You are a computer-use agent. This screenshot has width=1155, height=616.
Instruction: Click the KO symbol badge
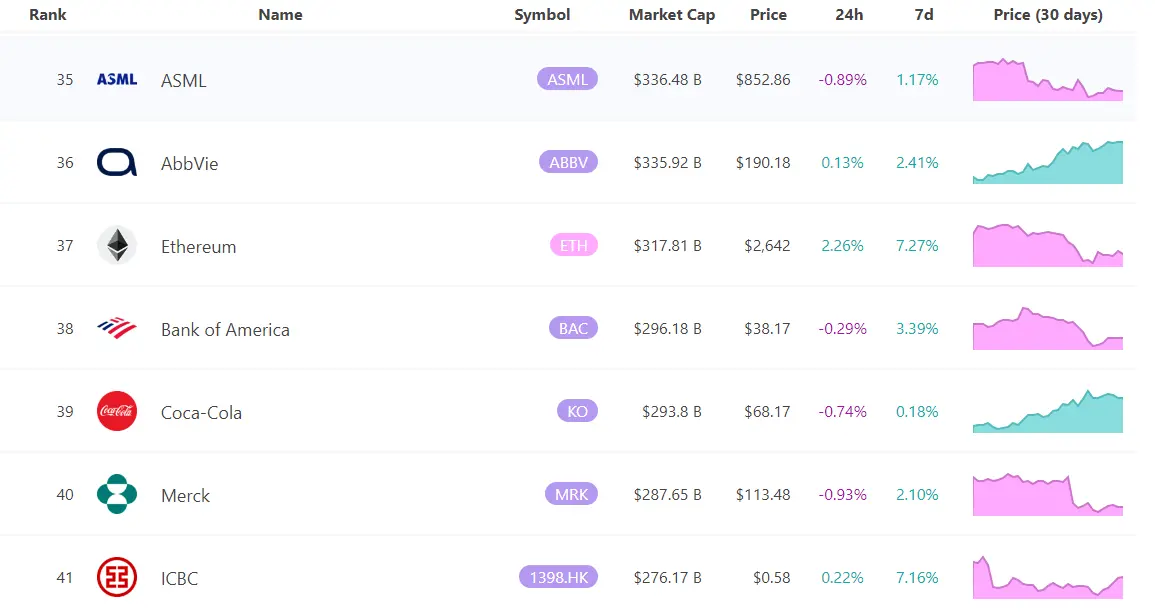coord(577,411)
